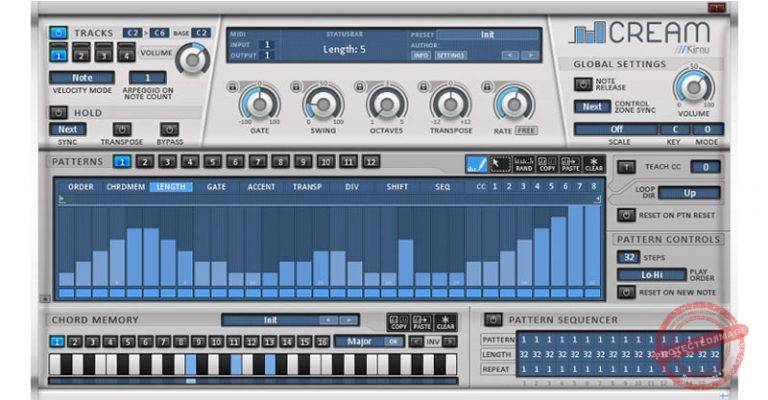Image resolution: width=768 pixels, height=400 pixels.
Task: Toggle the FREE rate button
Action: pos(526,131)
